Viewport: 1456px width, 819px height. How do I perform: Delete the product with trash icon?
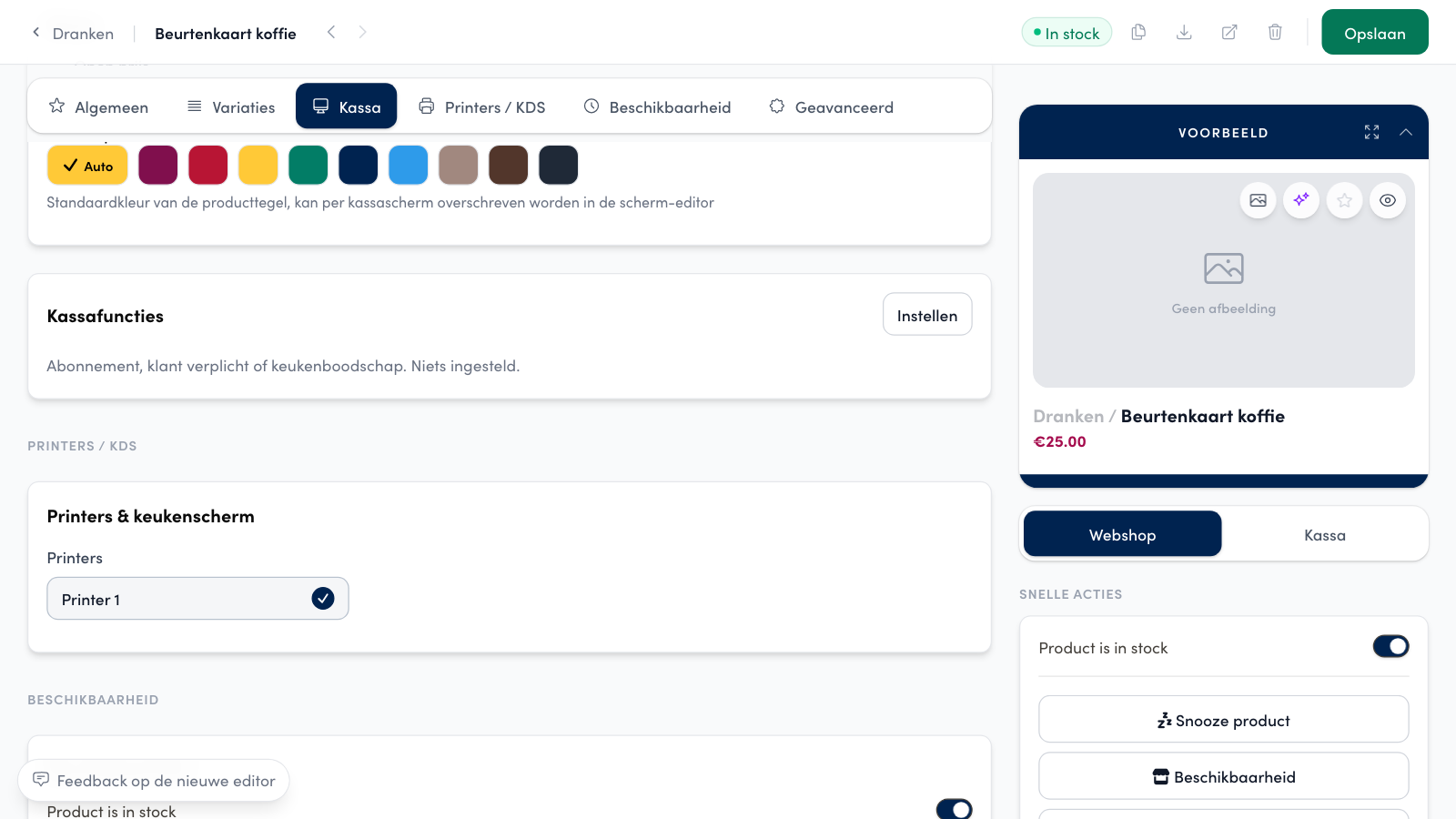[1275, 33]
